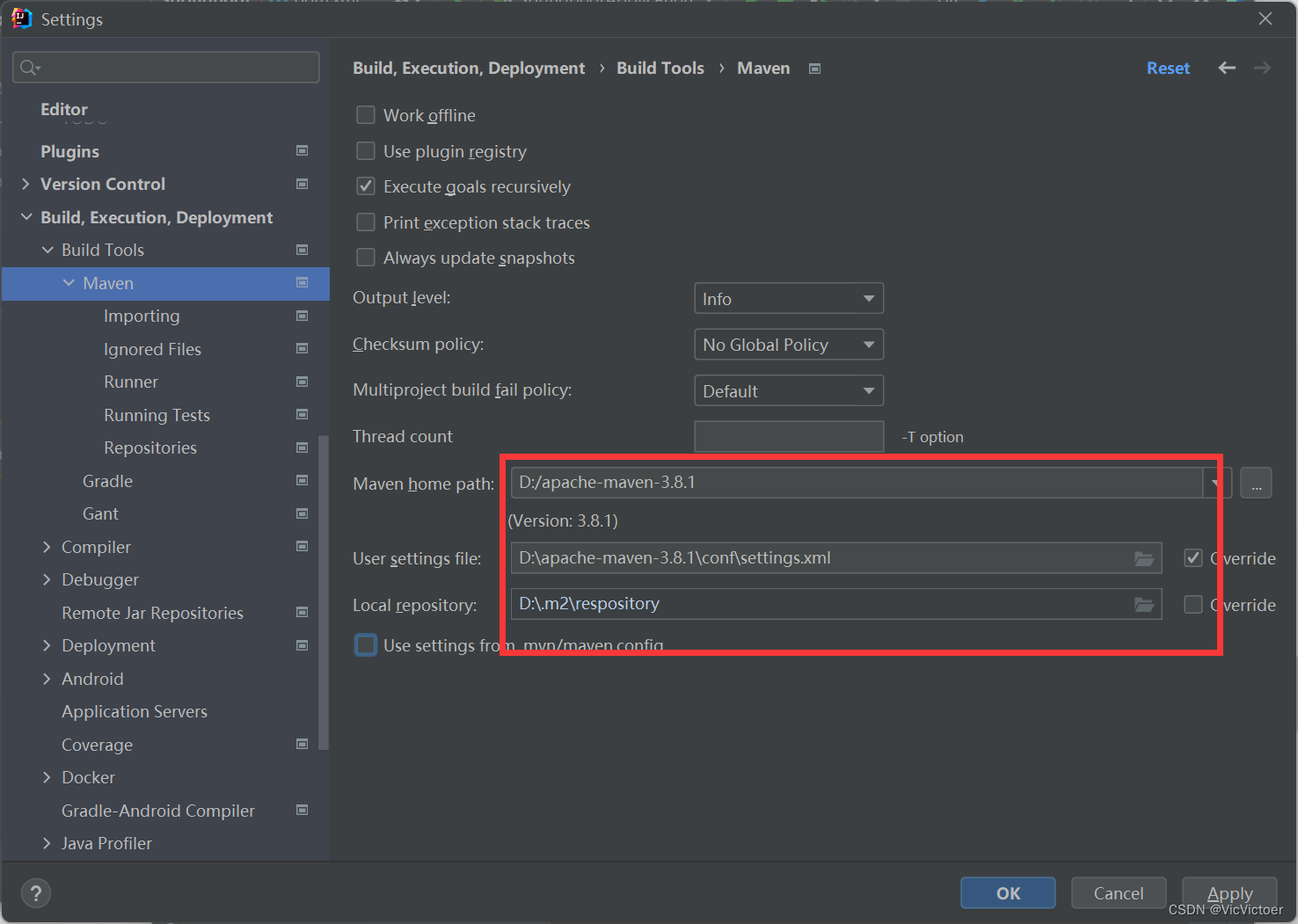
Task: Click the Local repository path field
Action: [x=835, y=604]
